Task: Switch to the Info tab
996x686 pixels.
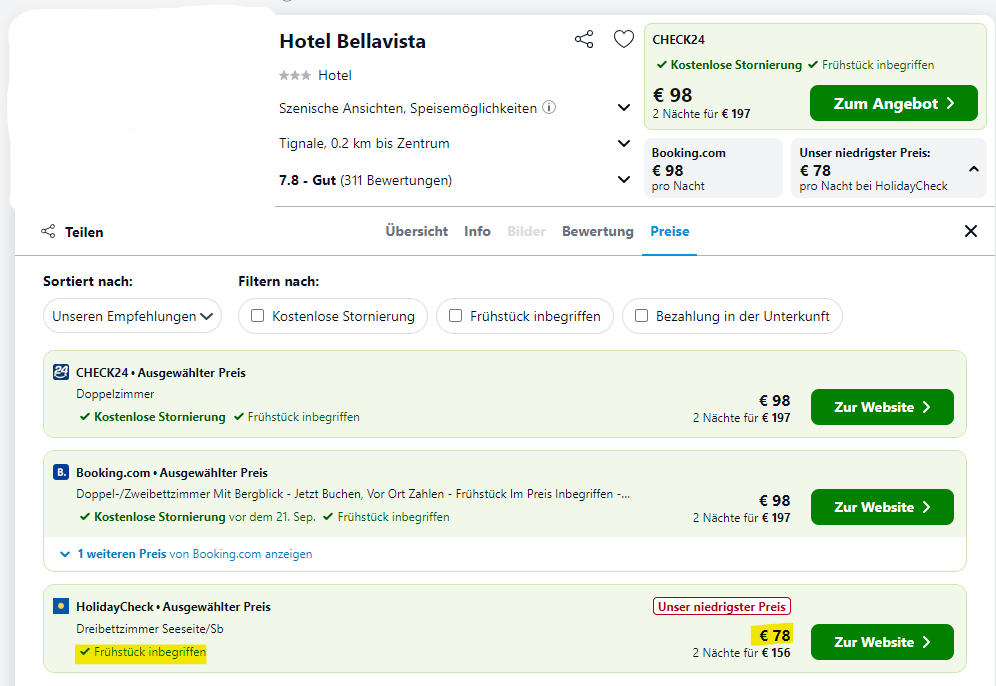Action: coord(477,231)
